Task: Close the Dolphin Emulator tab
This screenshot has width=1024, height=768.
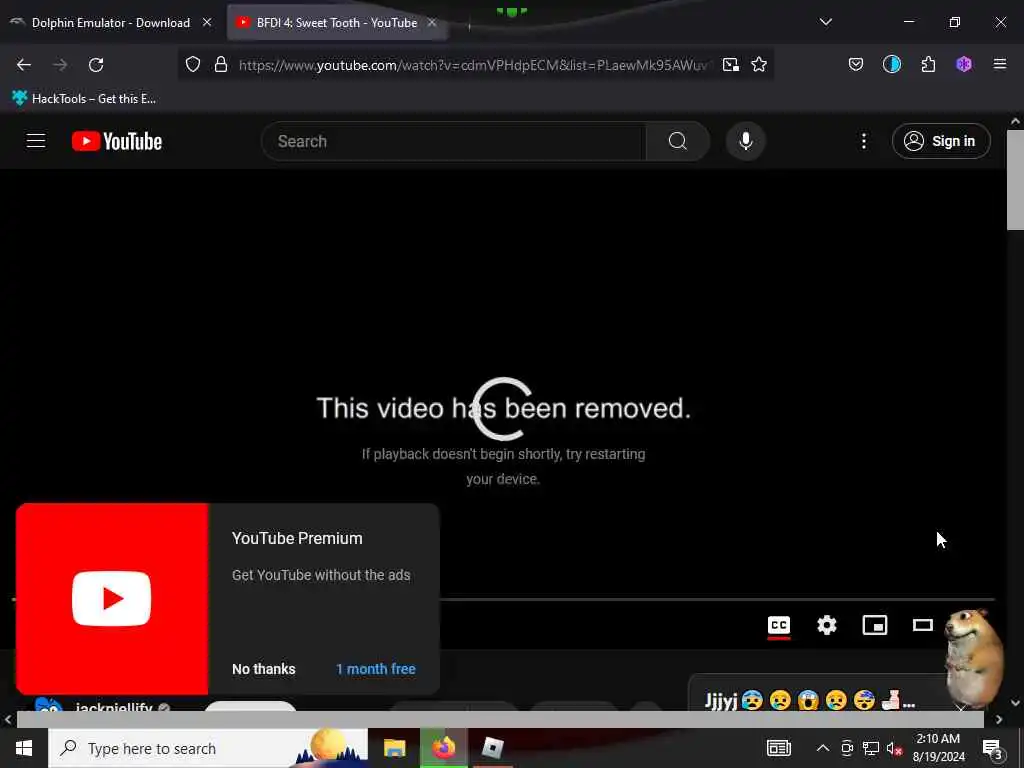Action: 207,22
